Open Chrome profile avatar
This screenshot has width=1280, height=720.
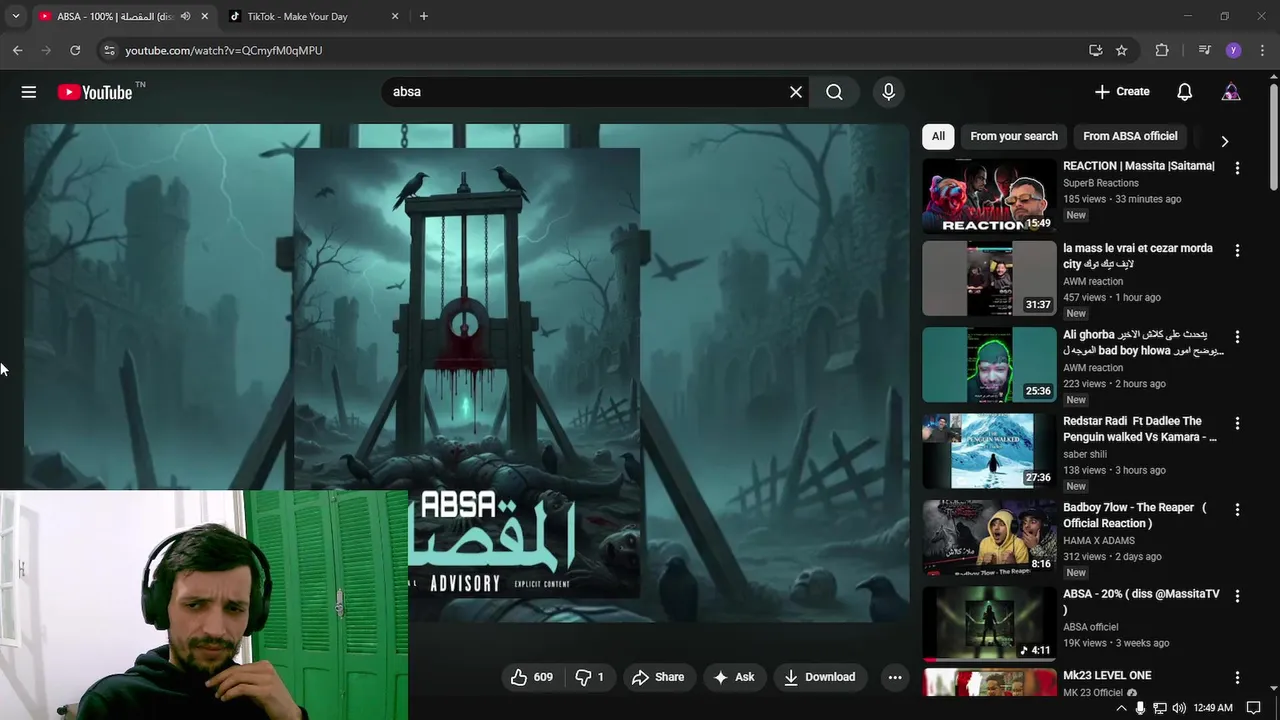click(x=1234, y=50)
